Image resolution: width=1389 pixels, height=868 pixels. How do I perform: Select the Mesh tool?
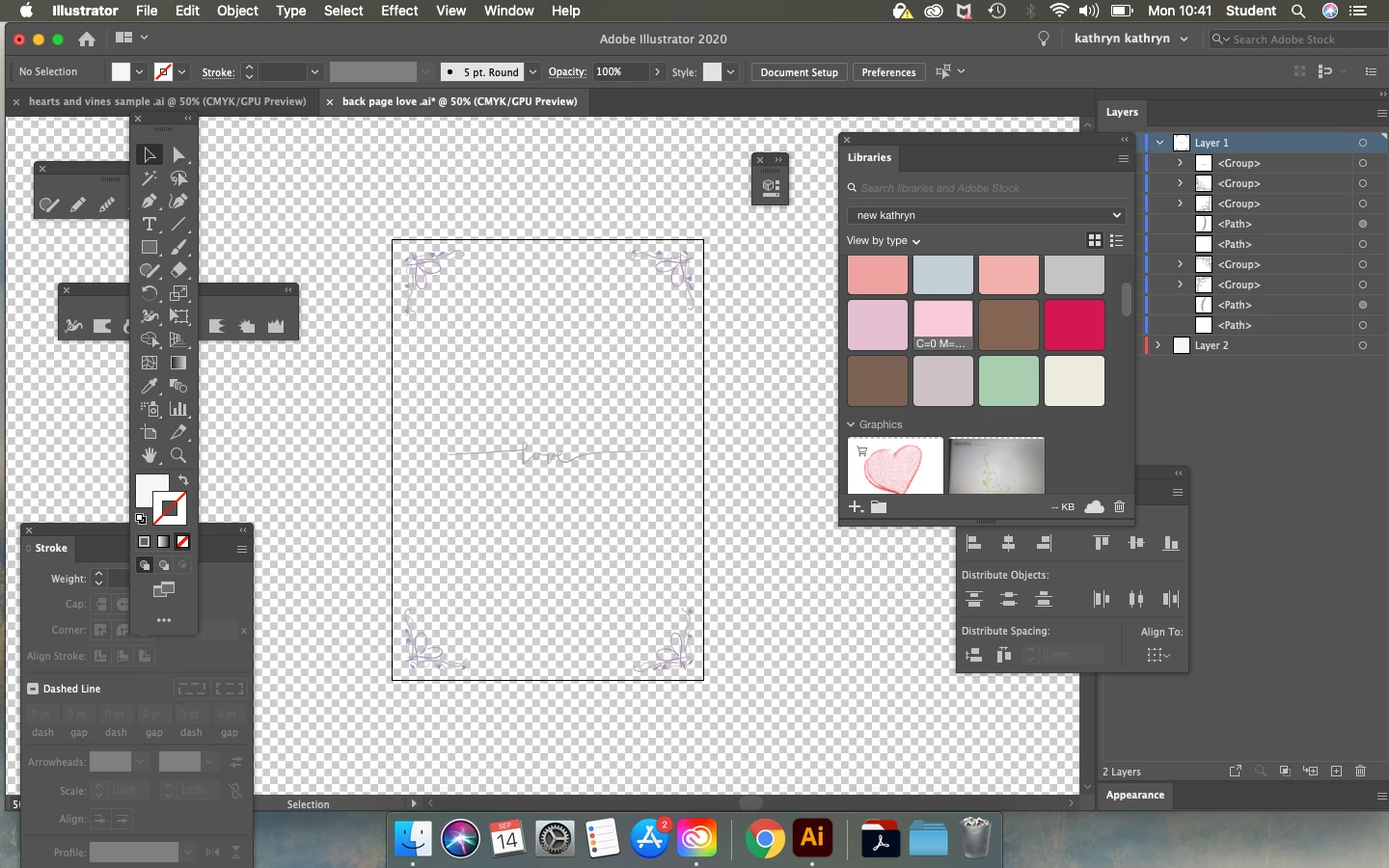(150, 363)
